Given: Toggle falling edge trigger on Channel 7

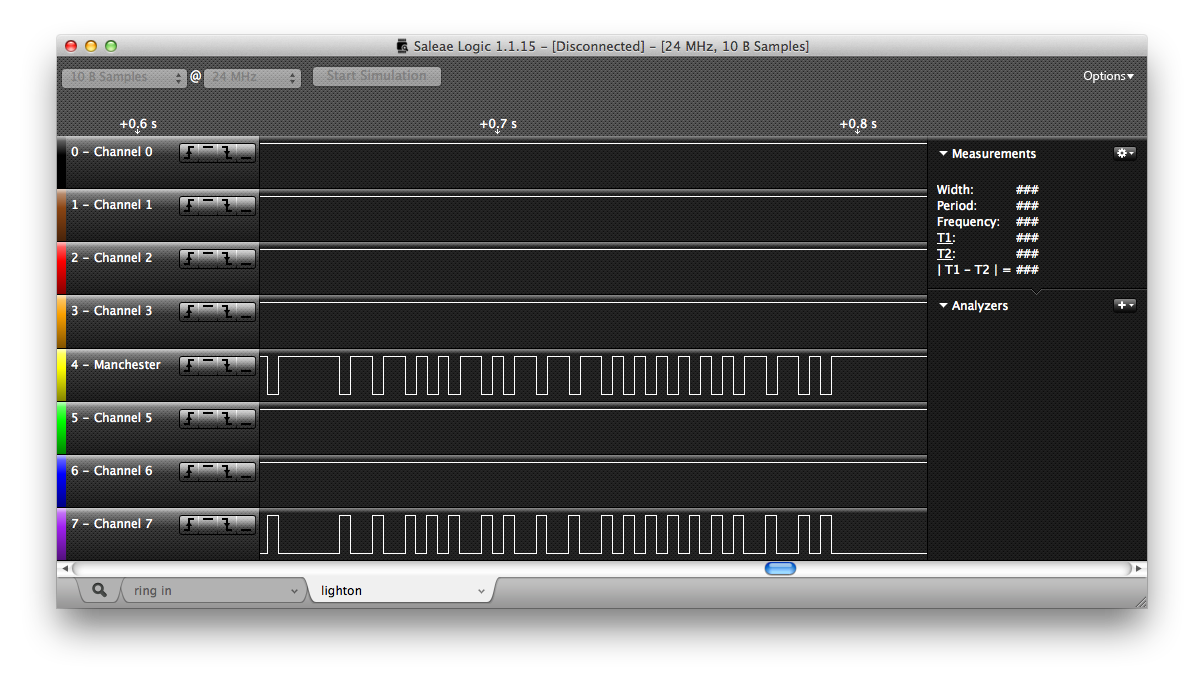Looking at the screenshot, I should pyautogui.click(x=227, y=524).
